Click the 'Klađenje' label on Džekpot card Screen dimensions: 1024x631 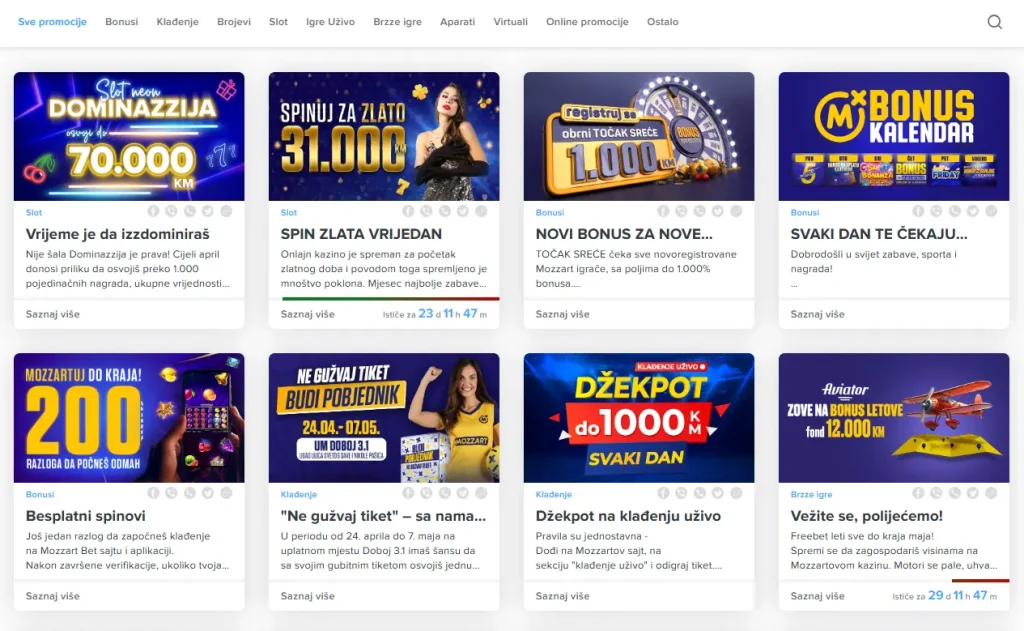click(554, 494)
